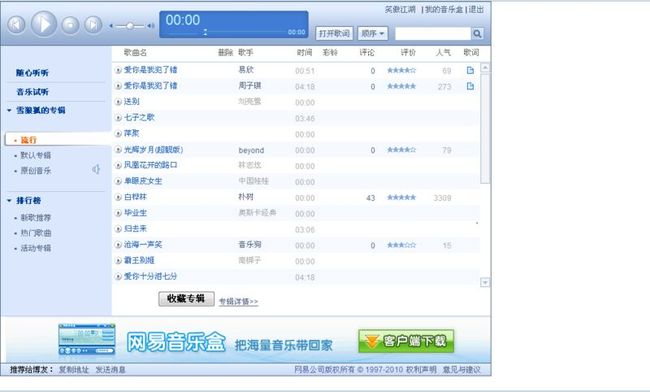Open the 权利声明 footer link
650x392 pixels.
tap(421, 370)
